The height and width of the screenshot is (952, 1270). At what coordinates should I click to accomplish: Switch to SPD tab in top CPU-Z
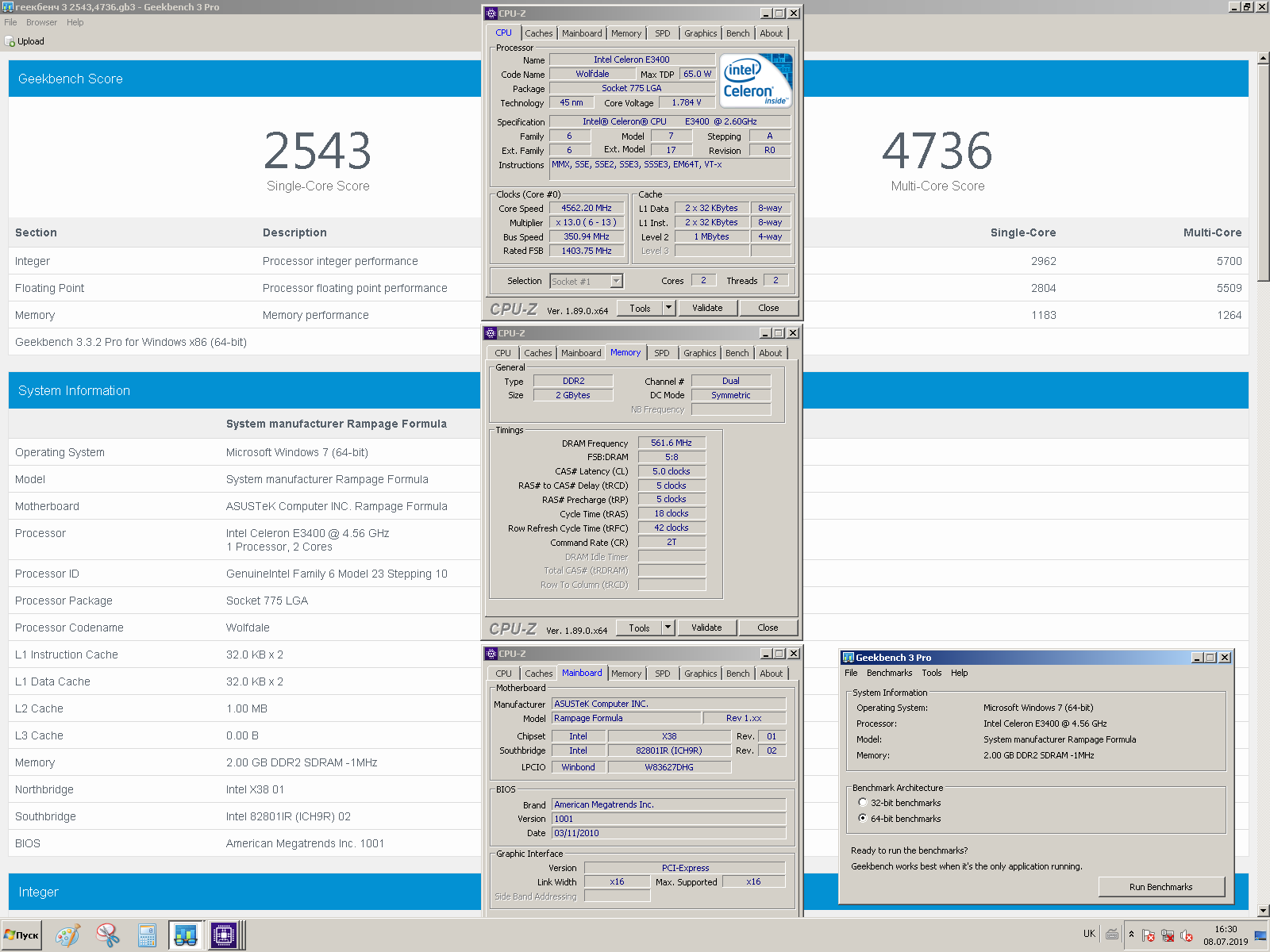[x=663, y=33]
